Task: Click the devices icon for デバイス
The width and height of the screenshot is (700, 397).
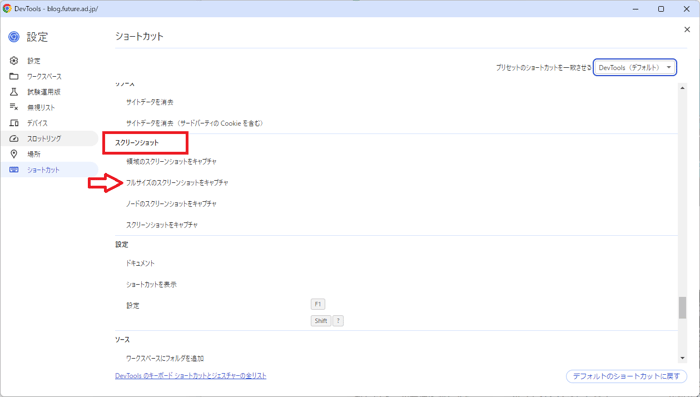Action: pos(14,123)
